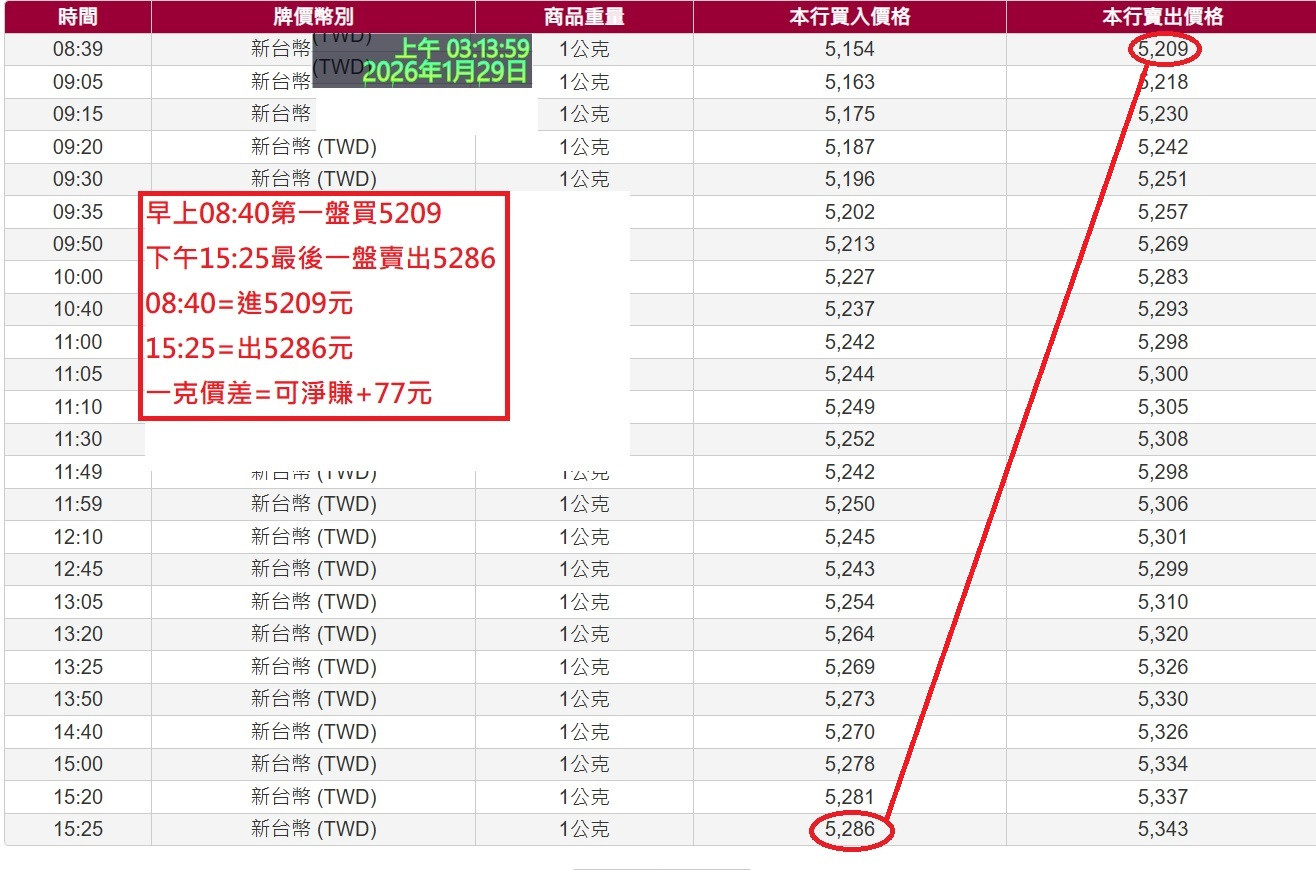Select the 11:30 time cell
The image size is (1316, 870).
pyautogui.click(x=78, y=439)
